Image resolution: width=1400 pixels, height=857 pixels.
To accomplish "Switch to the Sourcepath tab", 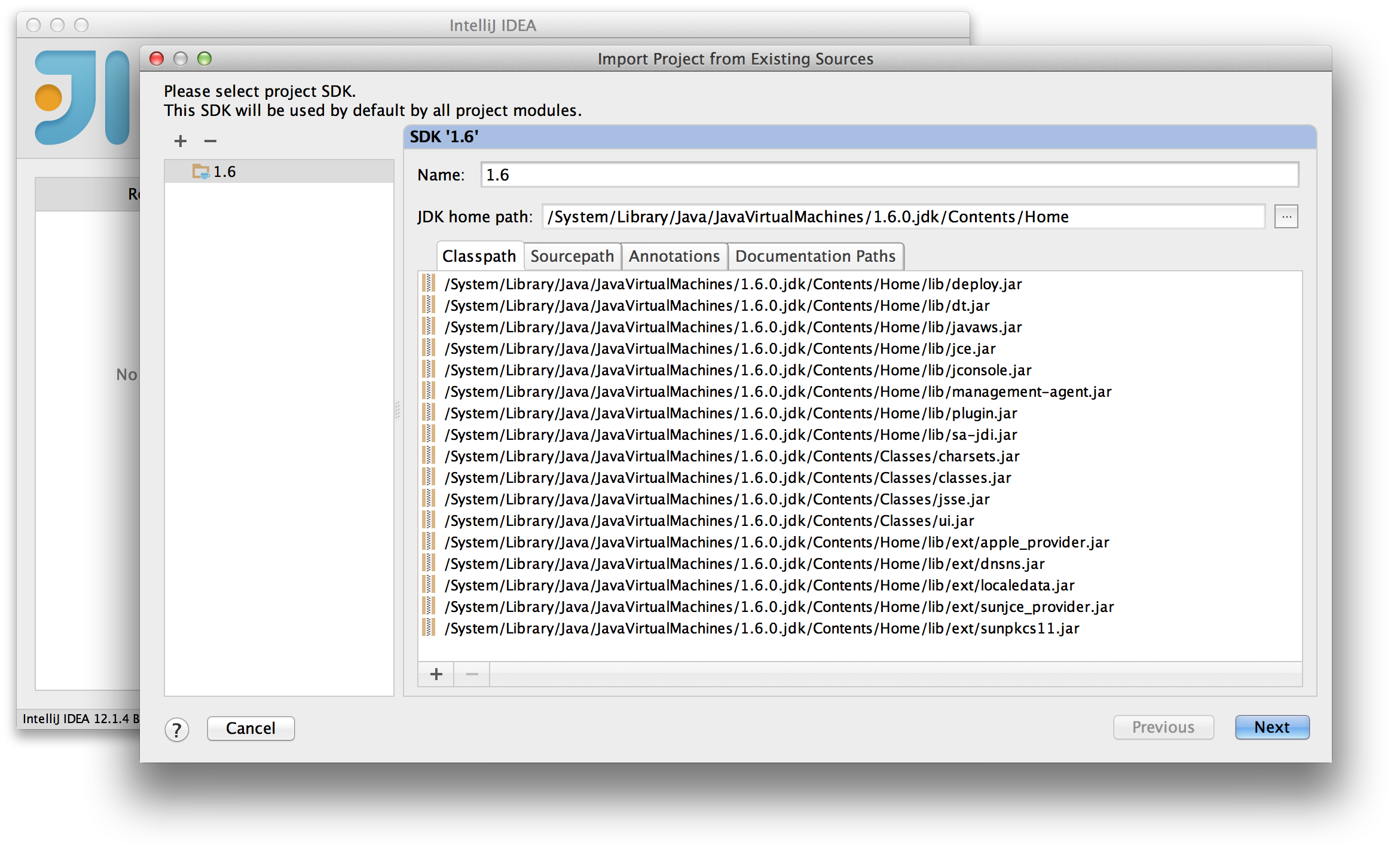I will 571,256.
